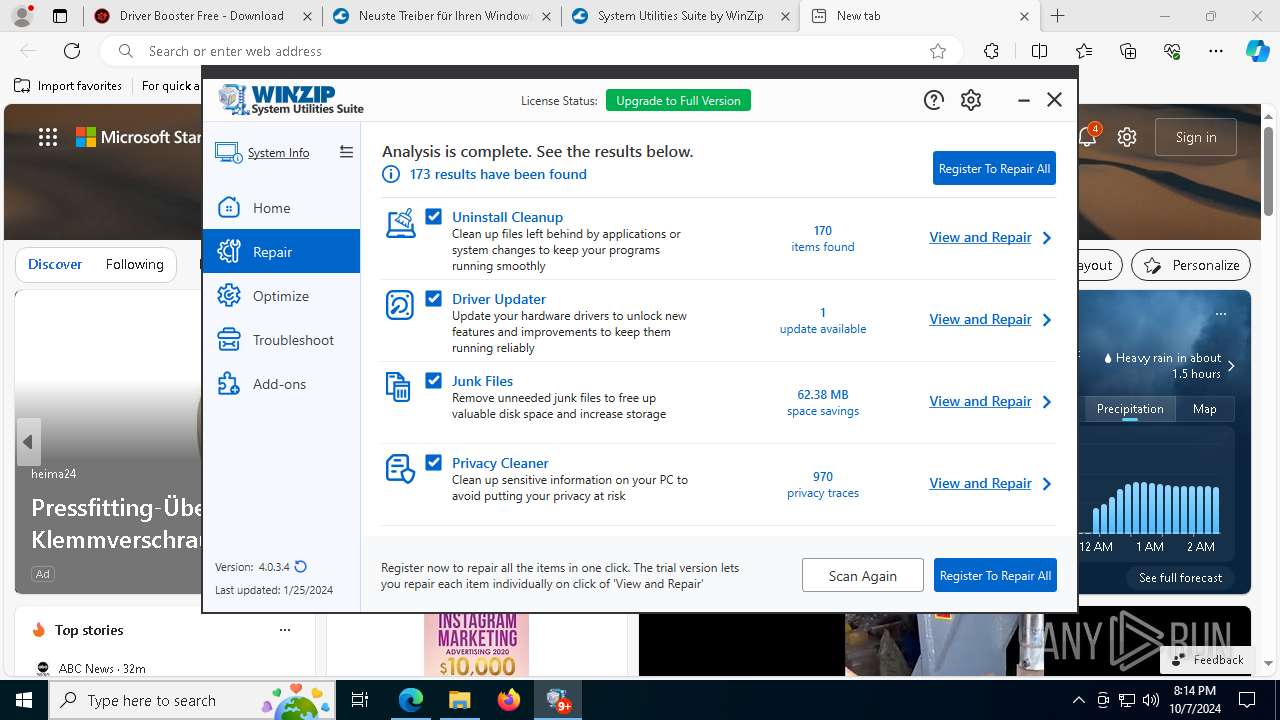Click version refresh icon next to 4.0.3.4

(x=300, y=567)
